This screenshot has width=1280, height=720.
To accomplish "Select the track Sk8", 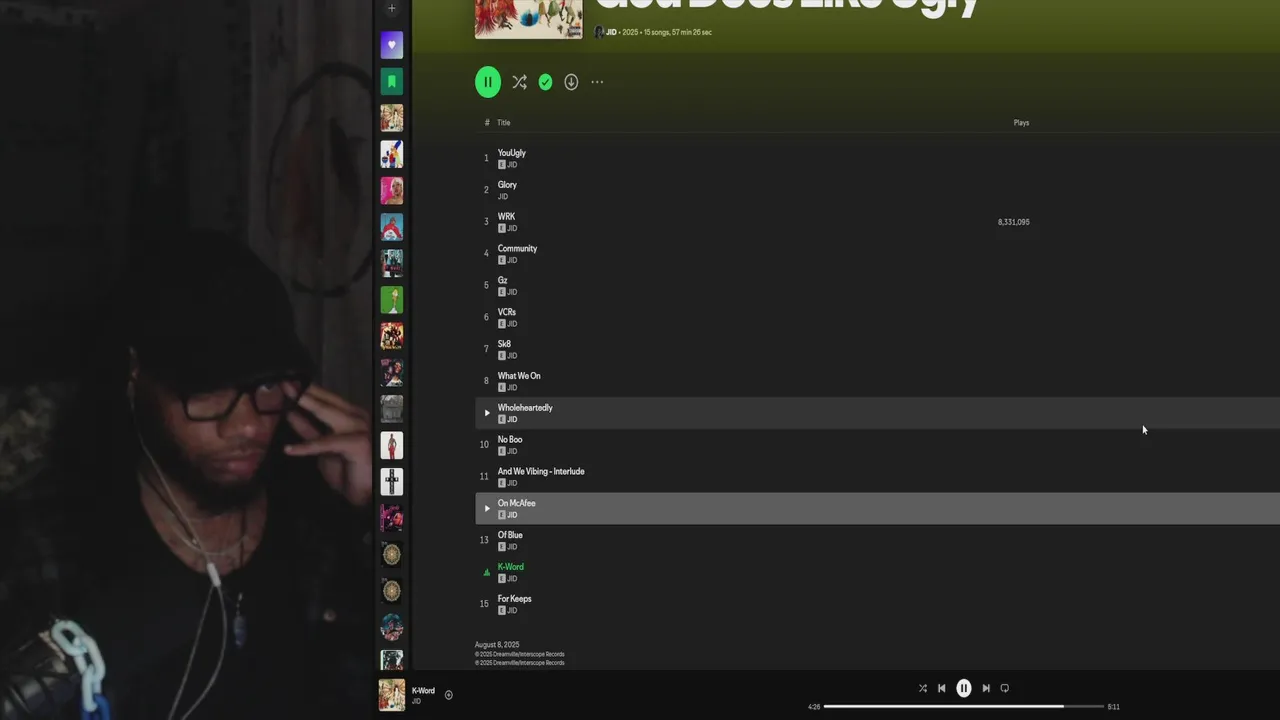I will pyautogui.click(x=504, y=344).
